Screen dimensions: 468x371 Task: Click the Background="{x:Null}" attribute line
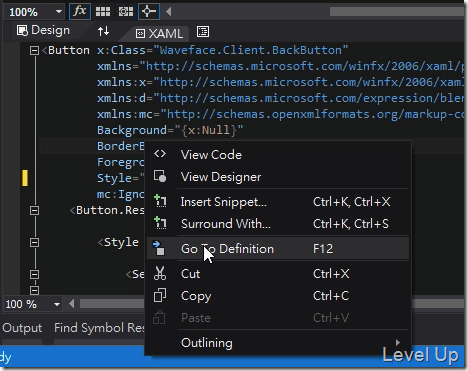click(170, 130)
